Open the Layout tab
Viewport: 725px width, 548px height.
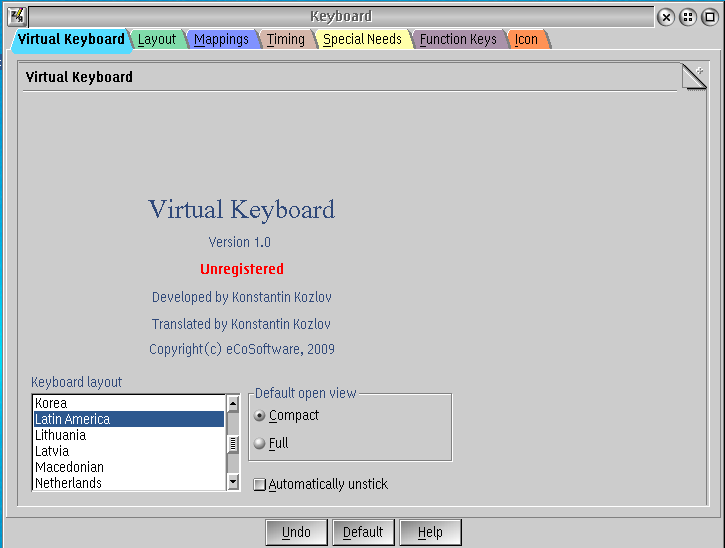pos(157,39)
